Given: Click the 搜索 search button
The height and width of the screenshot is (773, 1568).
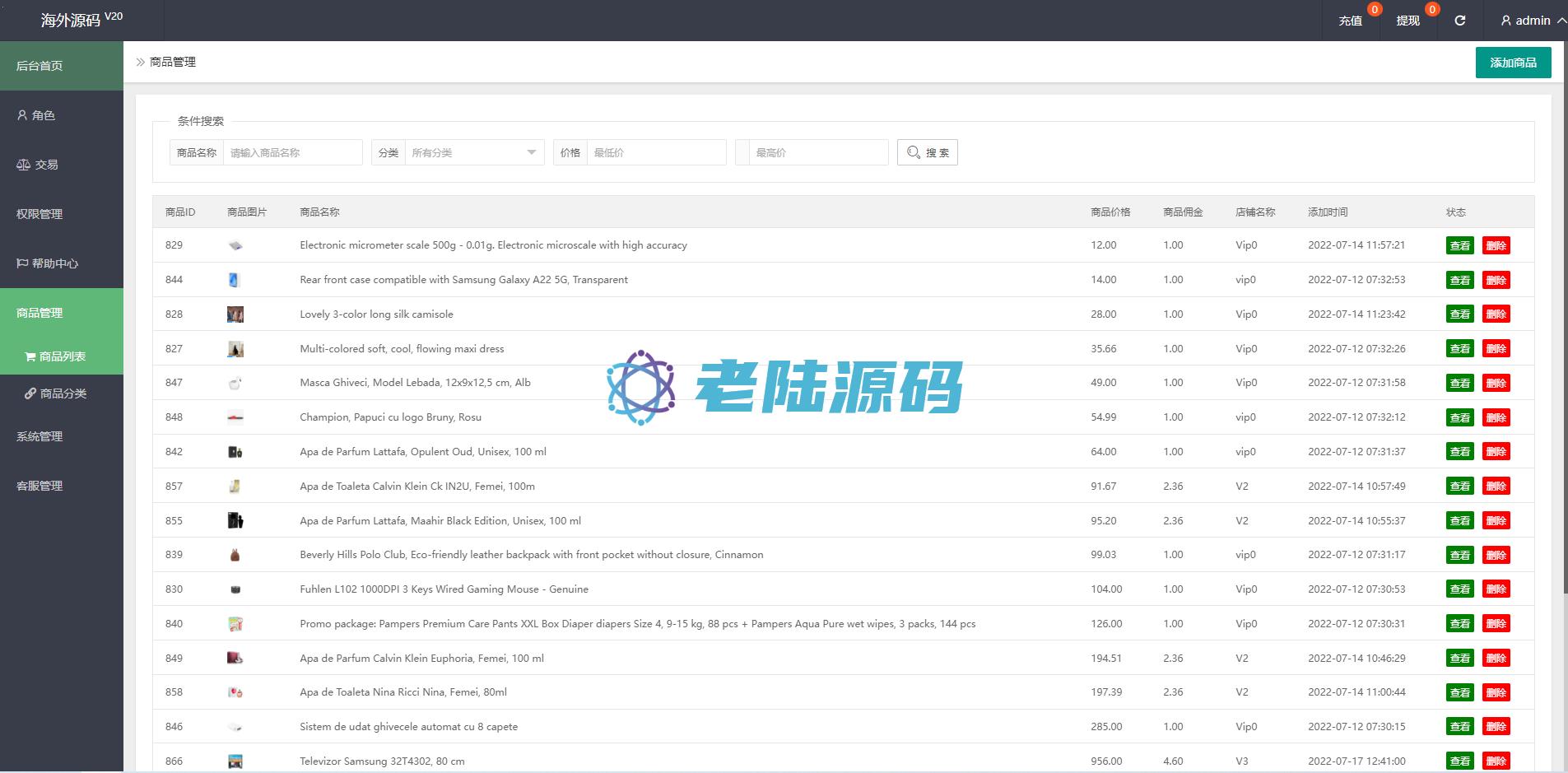Looking at the screenshot, I should 927,152.
